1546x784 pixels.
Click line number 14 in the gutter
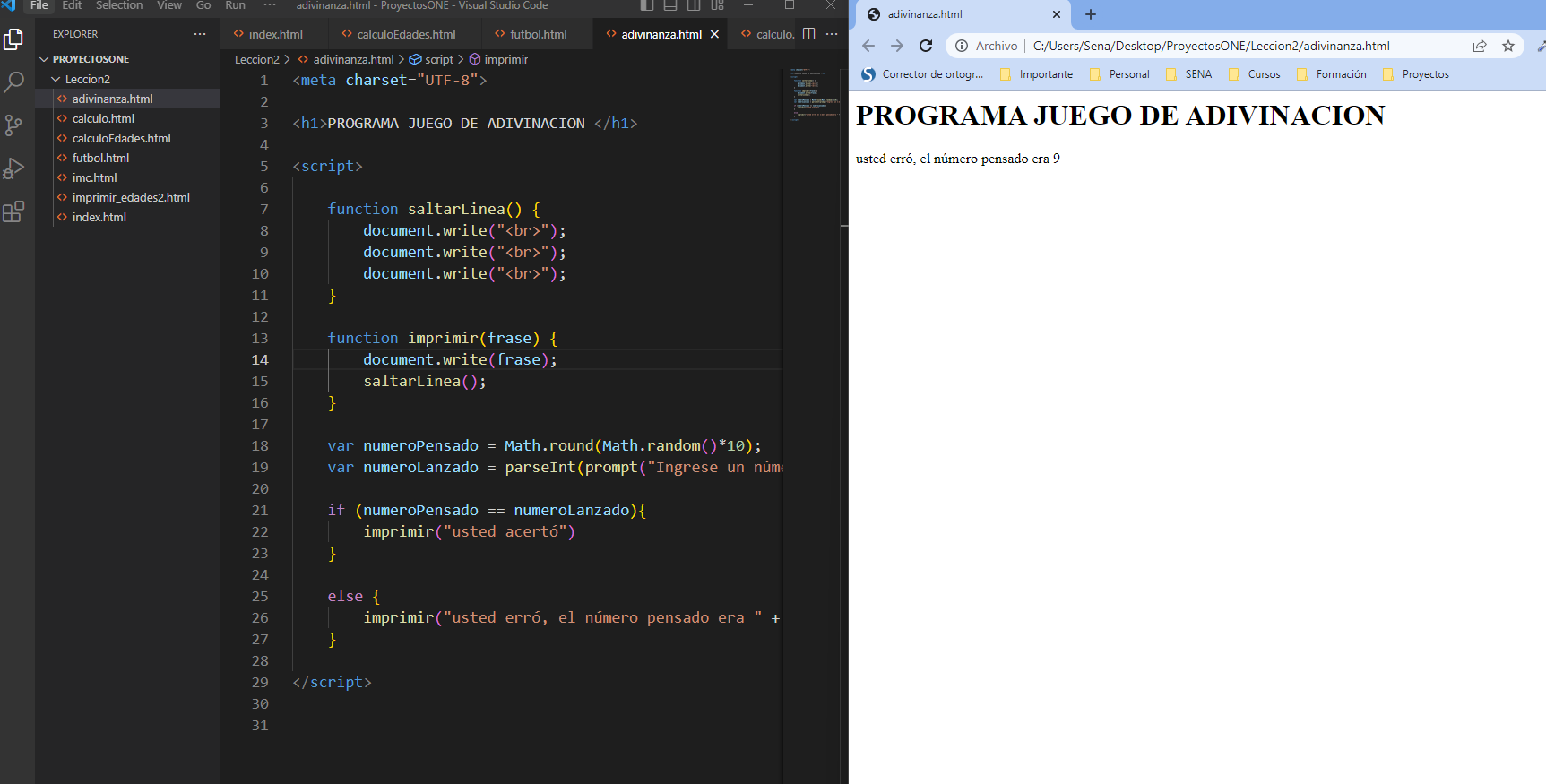point(260,359)
